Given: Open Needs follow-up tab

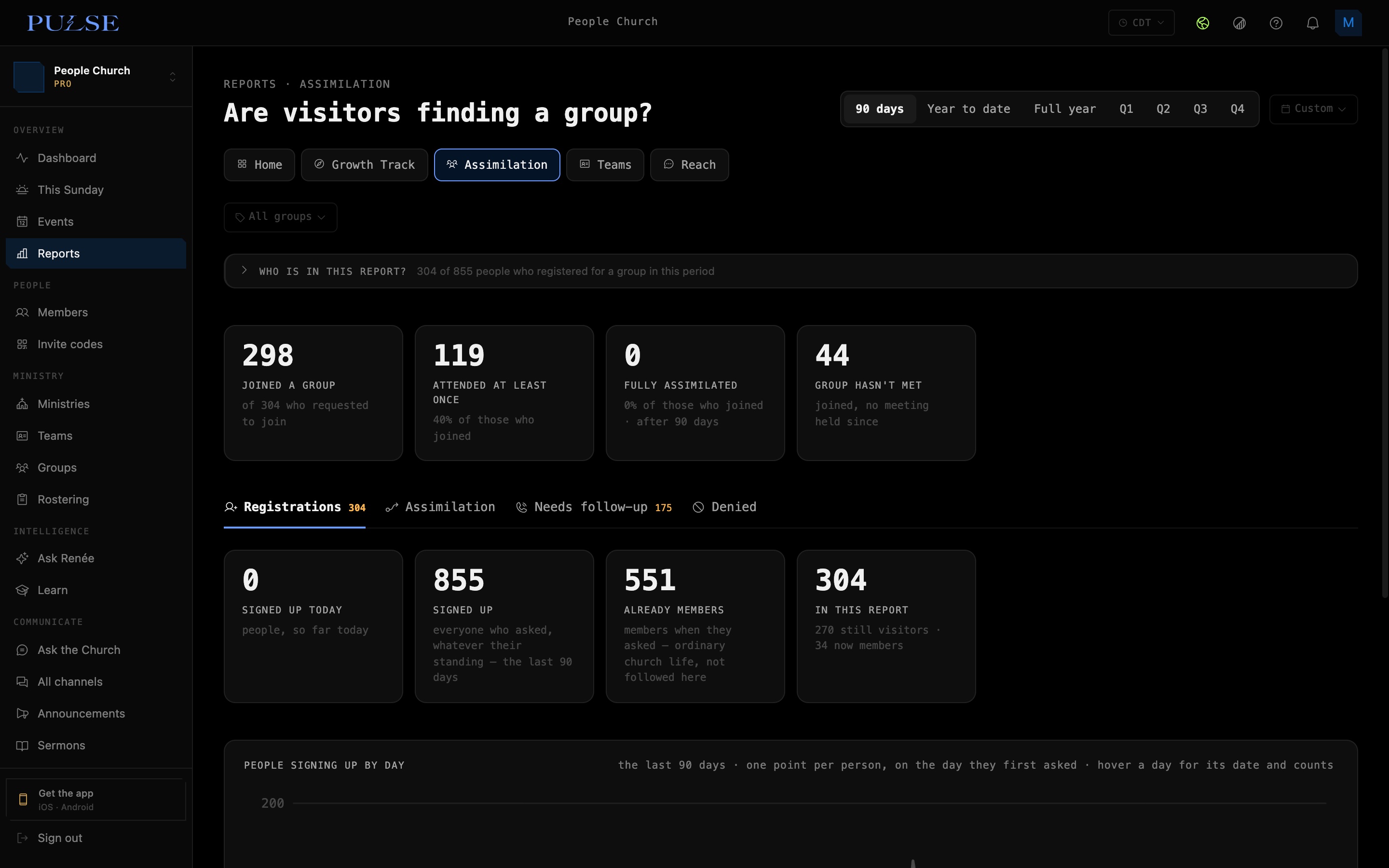Looking at the screenshot, I should (x=594, y=507).
